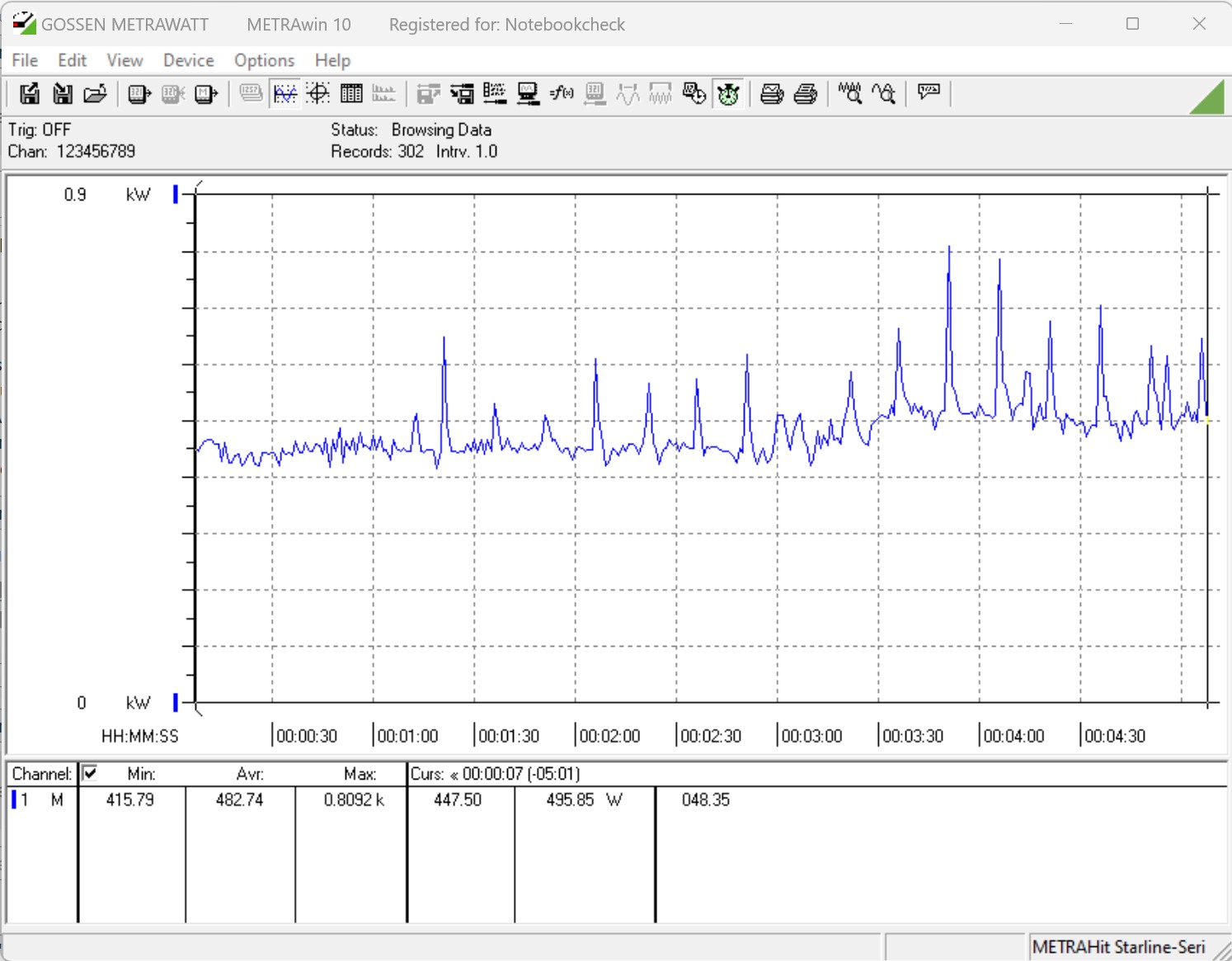
Task: Click the open file folder icon
Action: click(x=96, y=94)
